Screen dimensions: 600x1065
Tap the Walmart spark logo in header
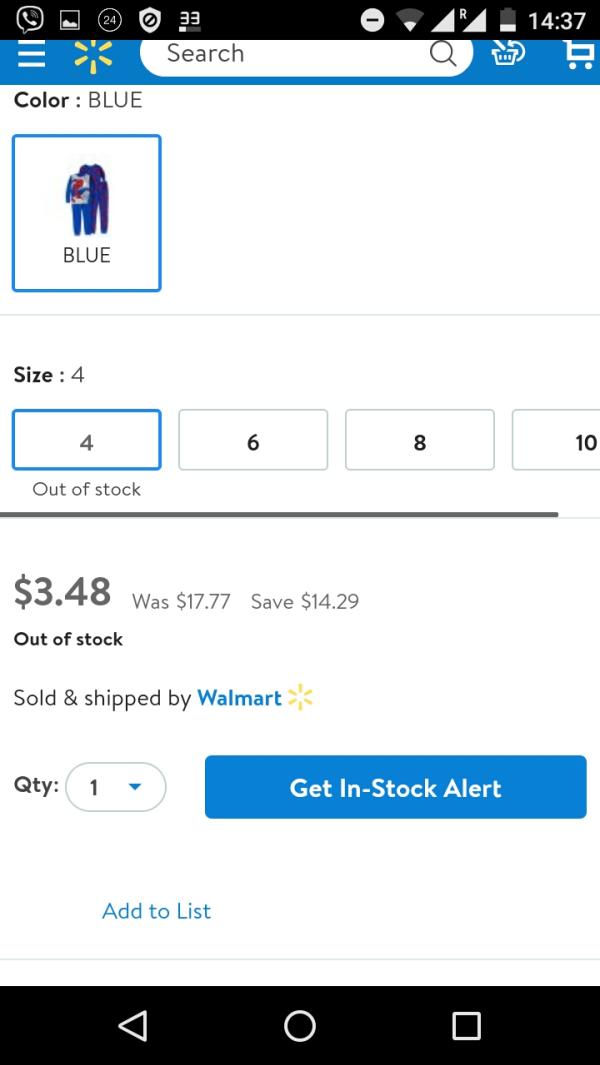pyautogui.click(x=93, y=56)
